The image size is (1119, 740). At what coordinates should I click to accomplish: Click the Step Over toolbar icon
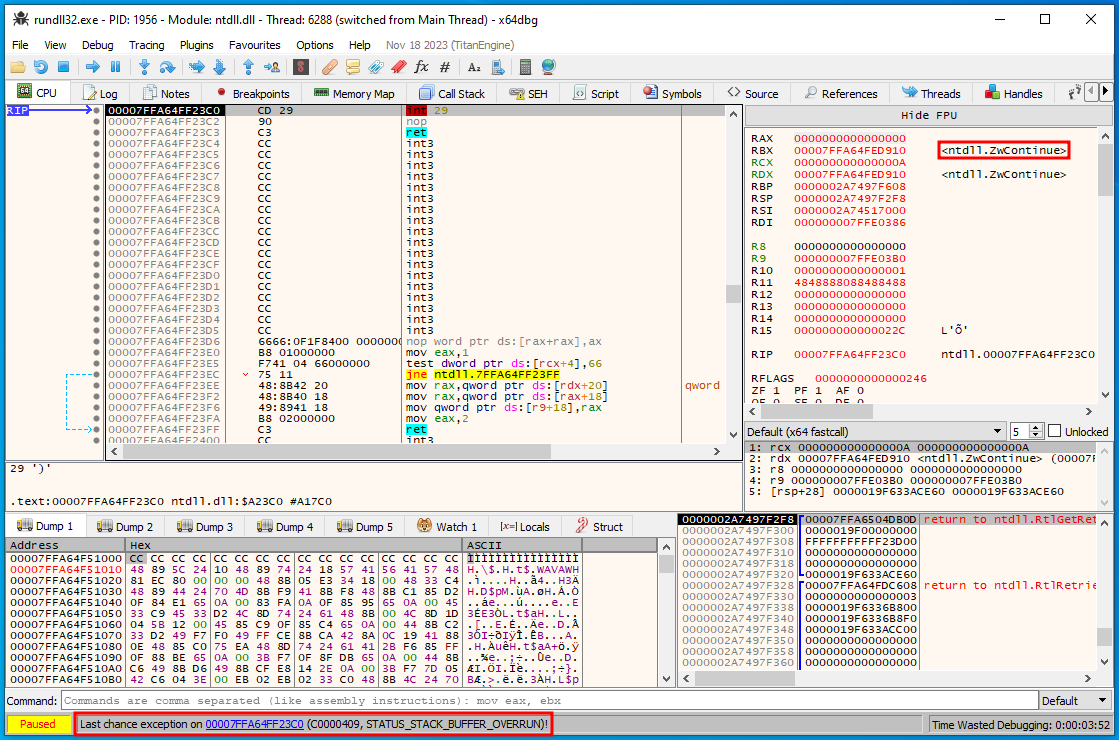pos(167,67)
